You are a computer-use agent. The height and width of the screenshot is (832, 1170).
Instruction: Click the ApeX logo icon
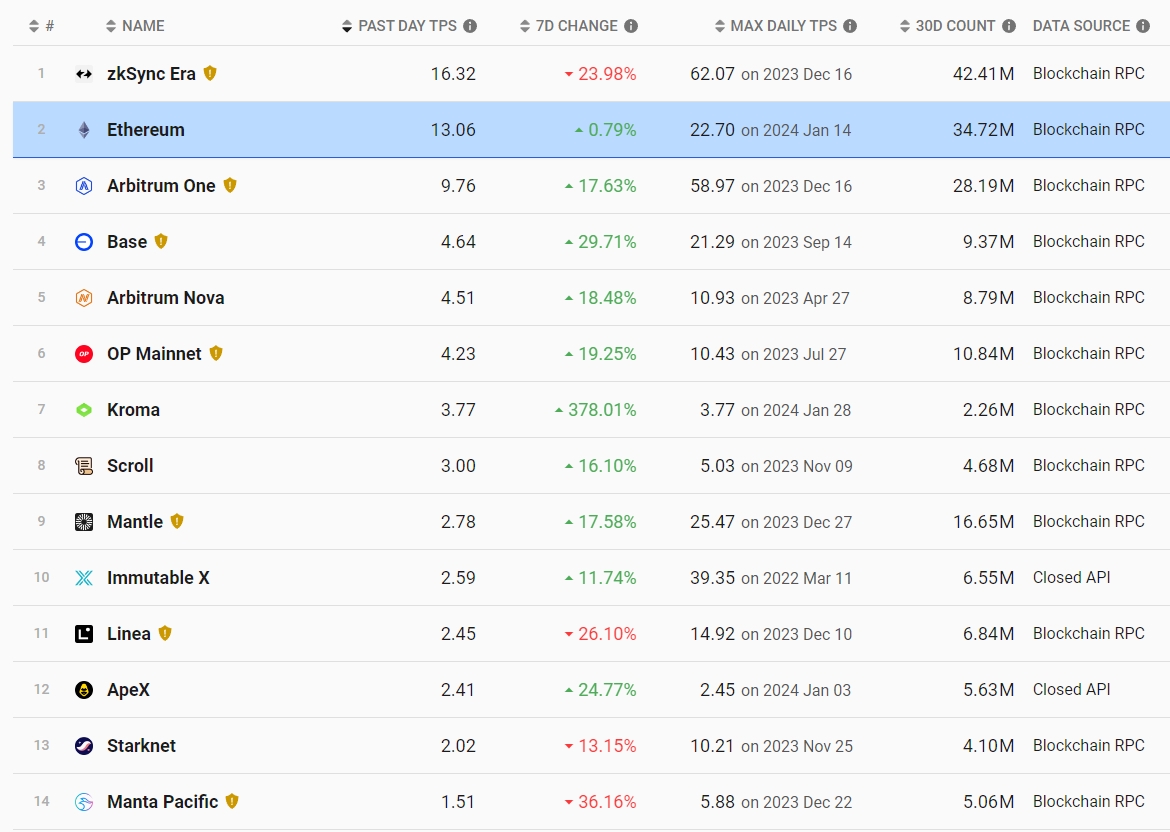coord(84,689)
